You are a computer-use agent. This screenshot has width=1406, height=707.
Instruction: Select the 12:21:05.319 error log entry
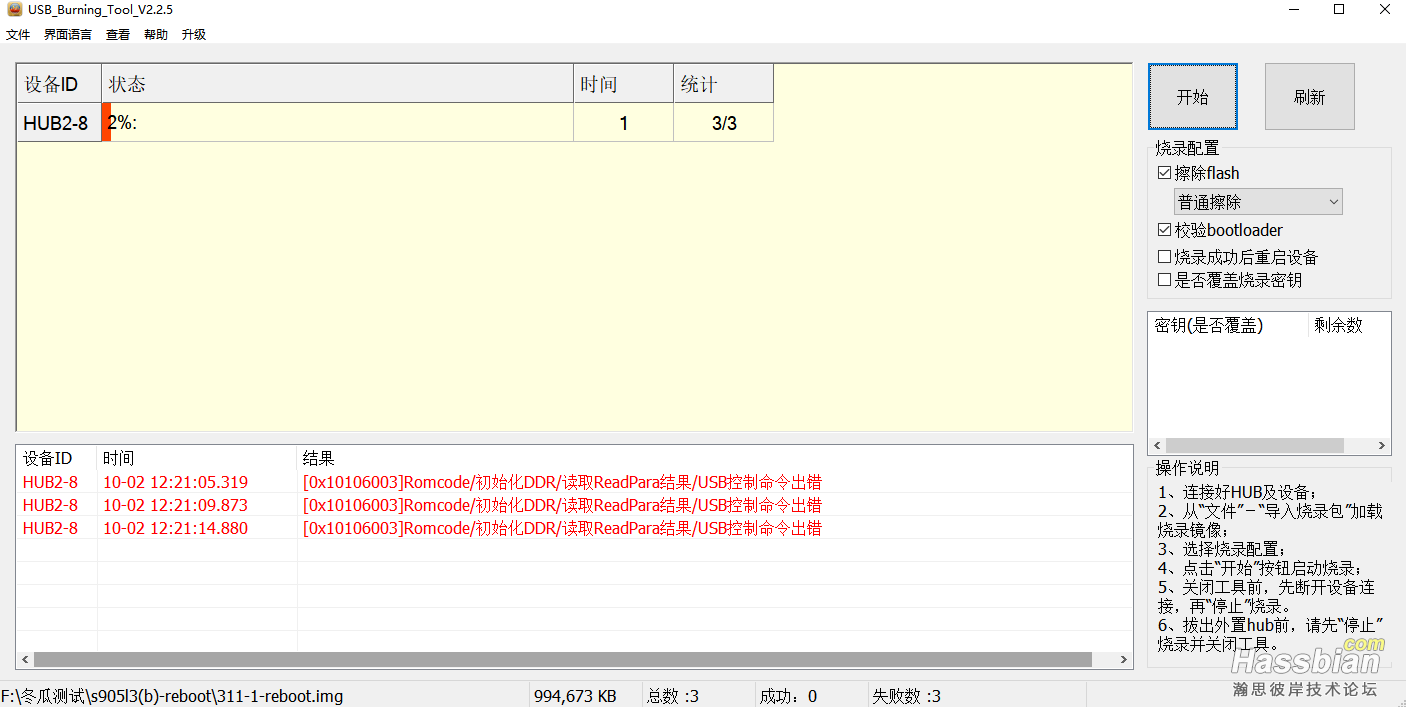coord(175,482)
